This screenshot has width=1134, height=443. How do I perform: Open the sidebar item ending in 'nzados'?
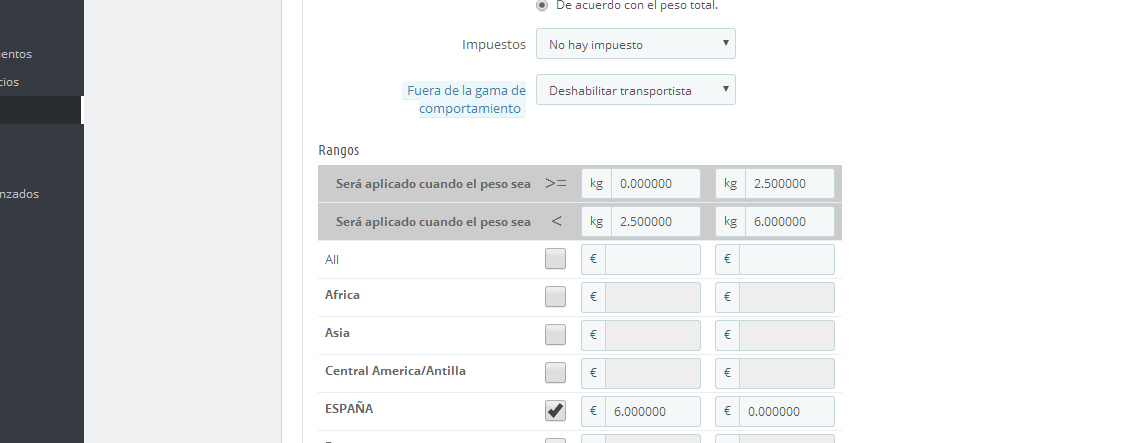click(20, 194)
